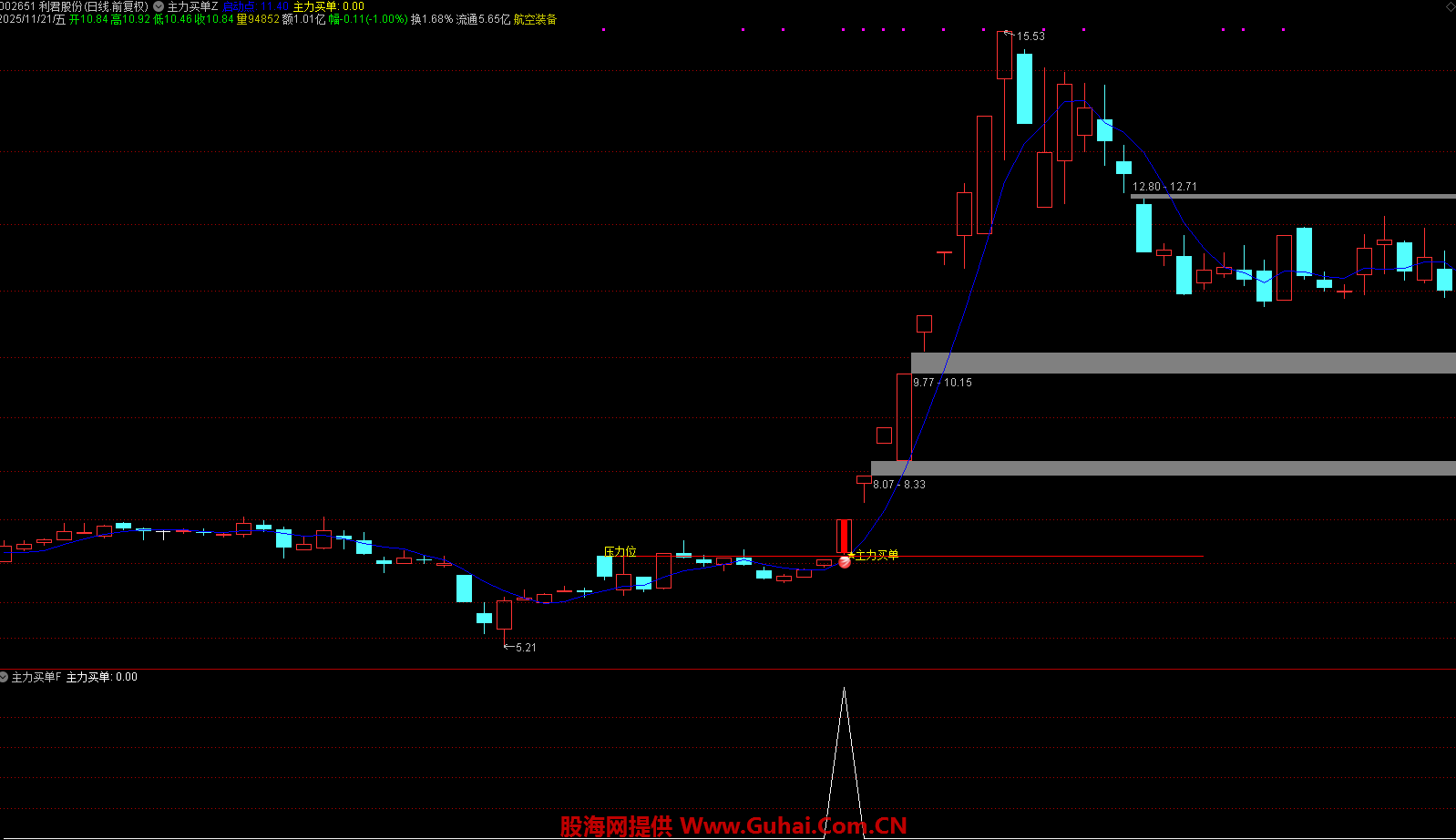This screenshot has height=840, width=1456.
Task: Select the gray 9.77 - 10.15 gap band
Action: (1183, 363)
